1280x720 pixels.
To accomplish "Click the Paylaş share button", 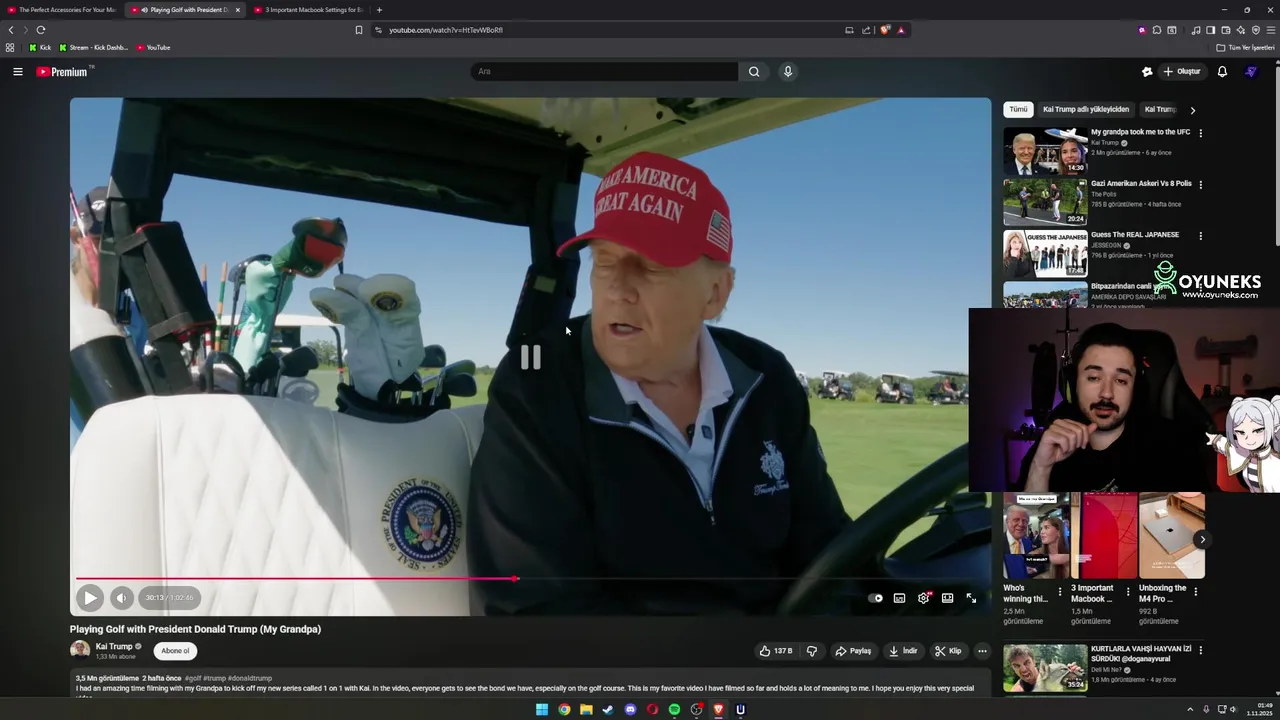I will coord(853,651).
